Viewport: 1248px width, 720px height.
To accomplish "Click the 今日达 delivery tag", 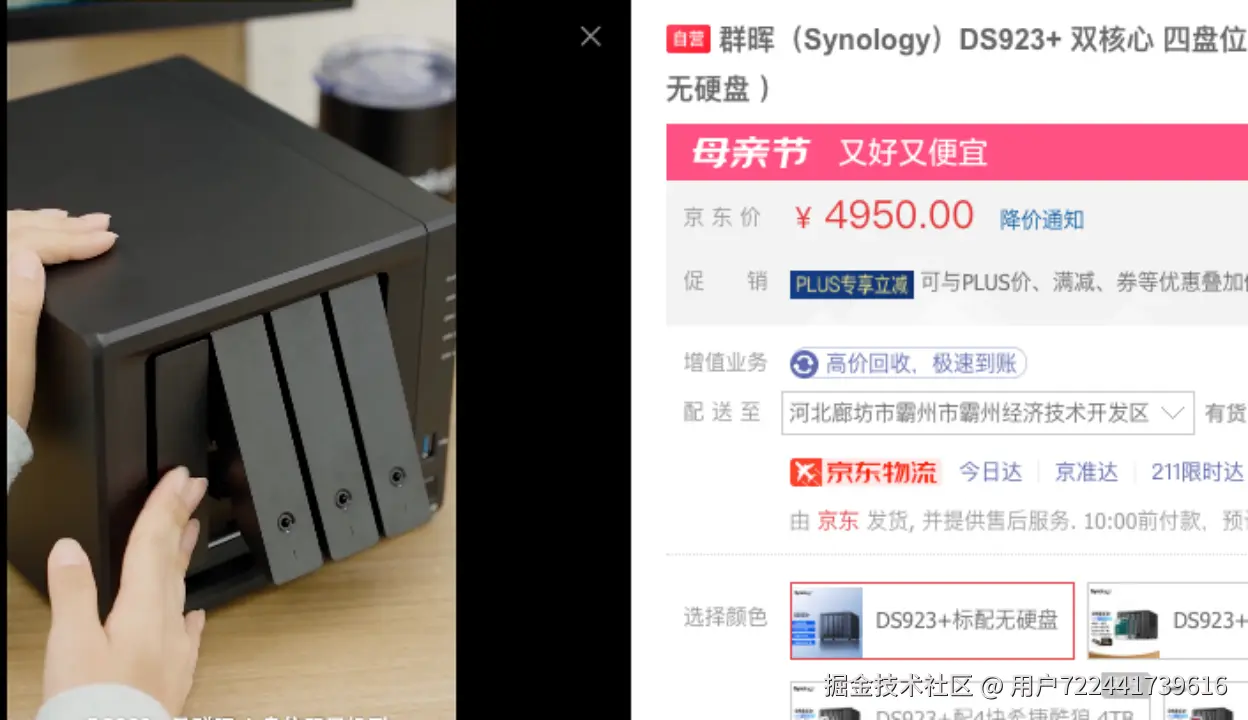I will [991, 472].
